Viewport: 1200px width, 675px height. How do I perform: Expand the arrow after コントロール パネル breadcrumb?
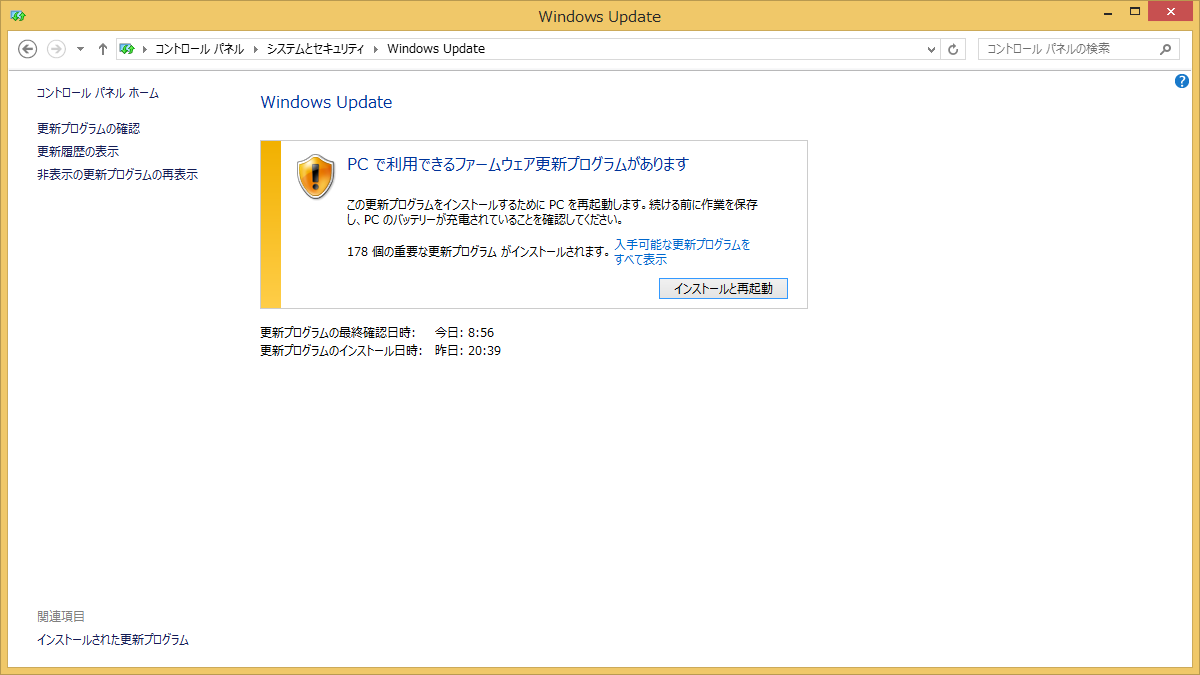tap(255, 49)
